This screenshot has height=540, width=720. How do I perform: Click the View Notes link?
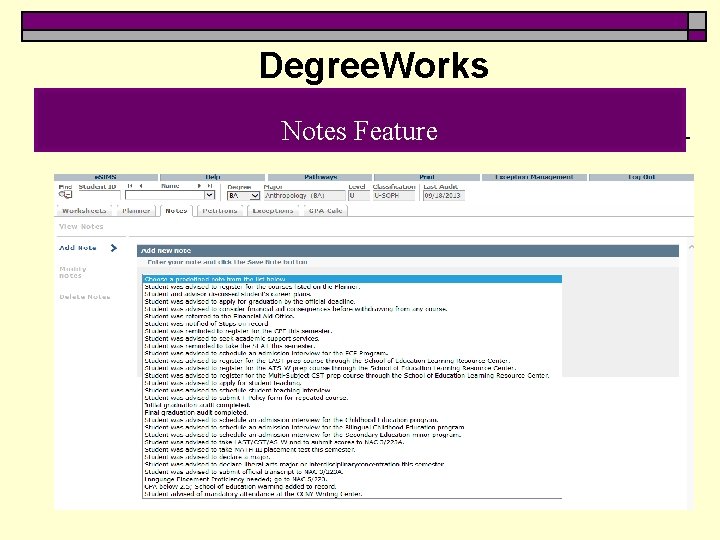point(81,227)
